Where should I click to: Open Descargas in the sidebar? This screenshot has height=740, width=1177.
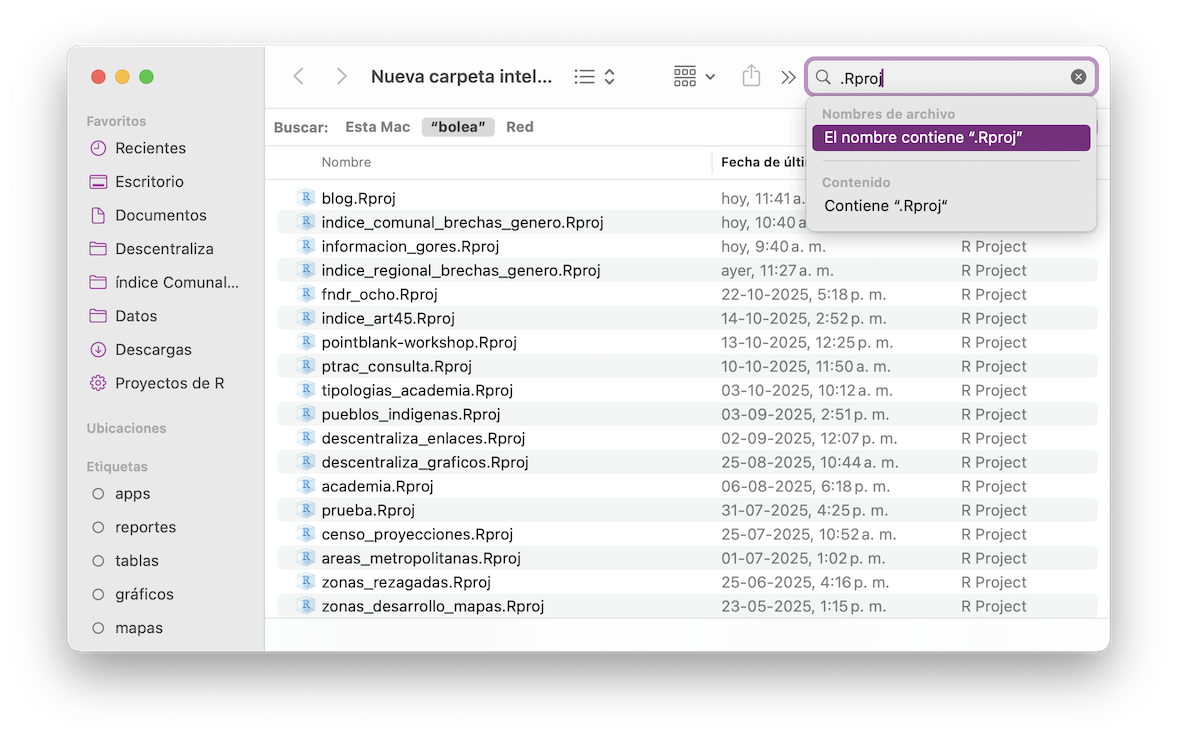153,350
